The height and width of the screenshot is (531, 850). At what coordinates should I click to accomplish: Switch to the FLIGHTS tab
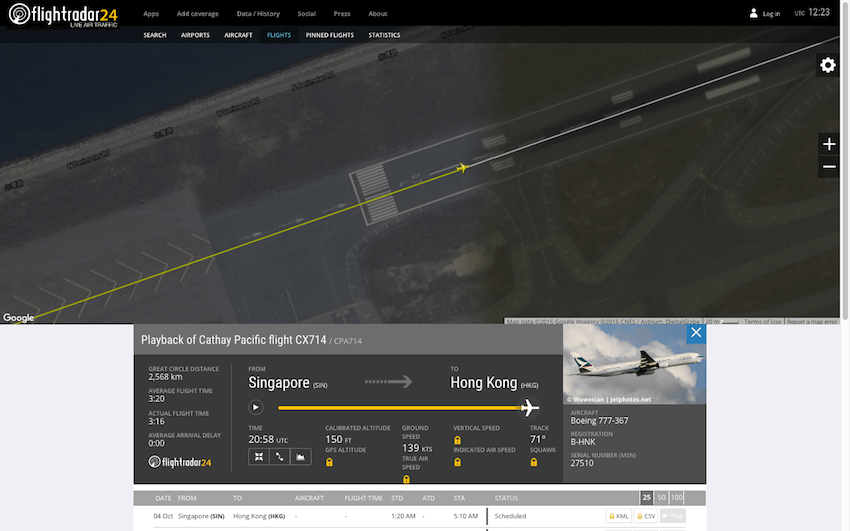(x=279, y=35)
